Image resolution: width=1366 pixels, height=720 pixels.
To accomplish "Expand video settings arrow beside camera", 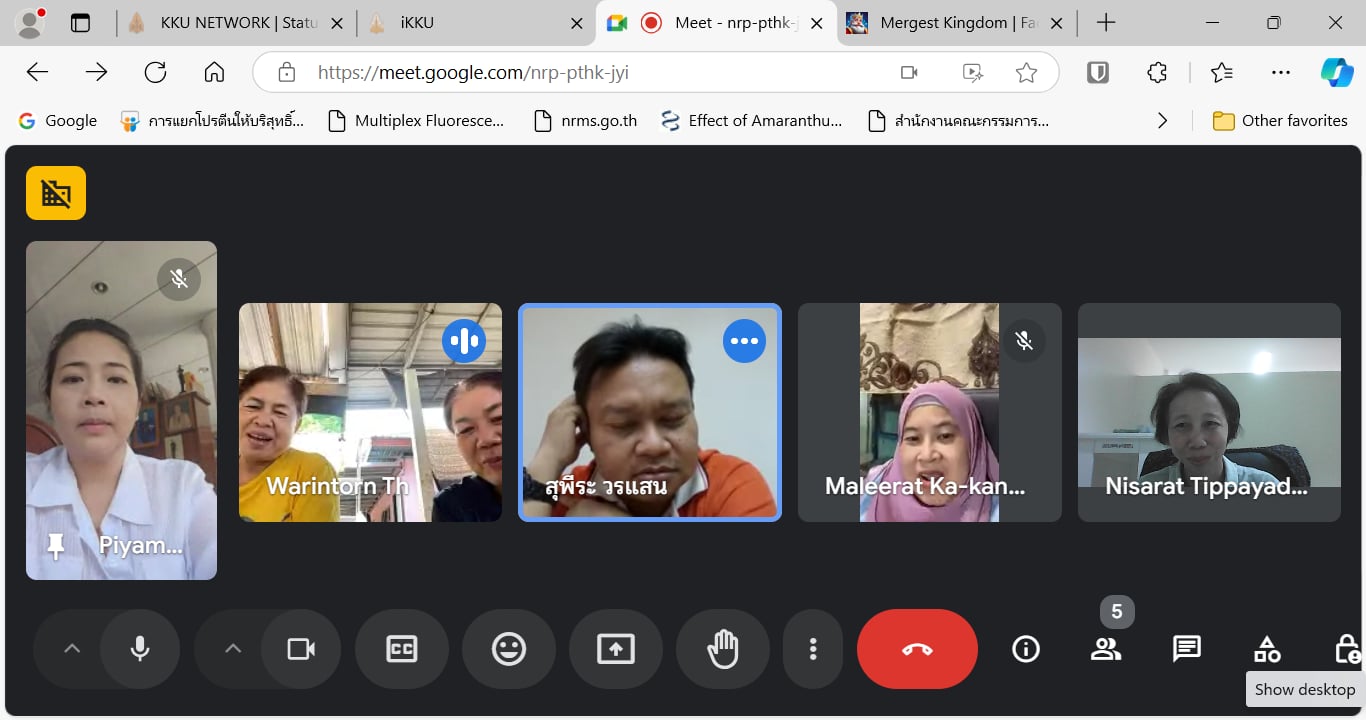I will click(x=233, y=649).
